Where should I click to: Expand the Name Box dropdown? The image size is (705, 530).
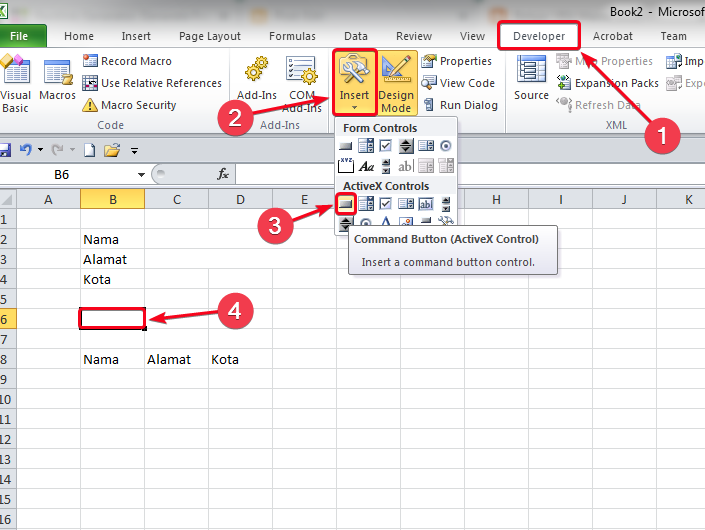click(141, 174)
